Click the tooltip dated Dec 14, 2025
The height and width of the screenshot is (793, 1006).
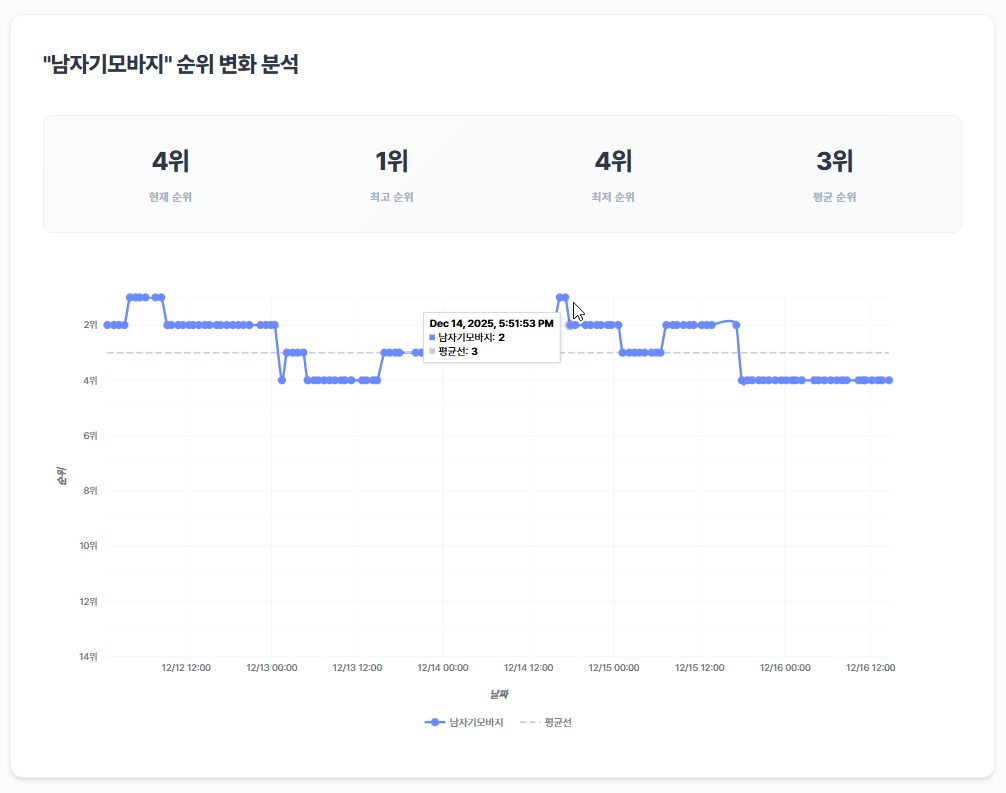[x=491, y=324]
